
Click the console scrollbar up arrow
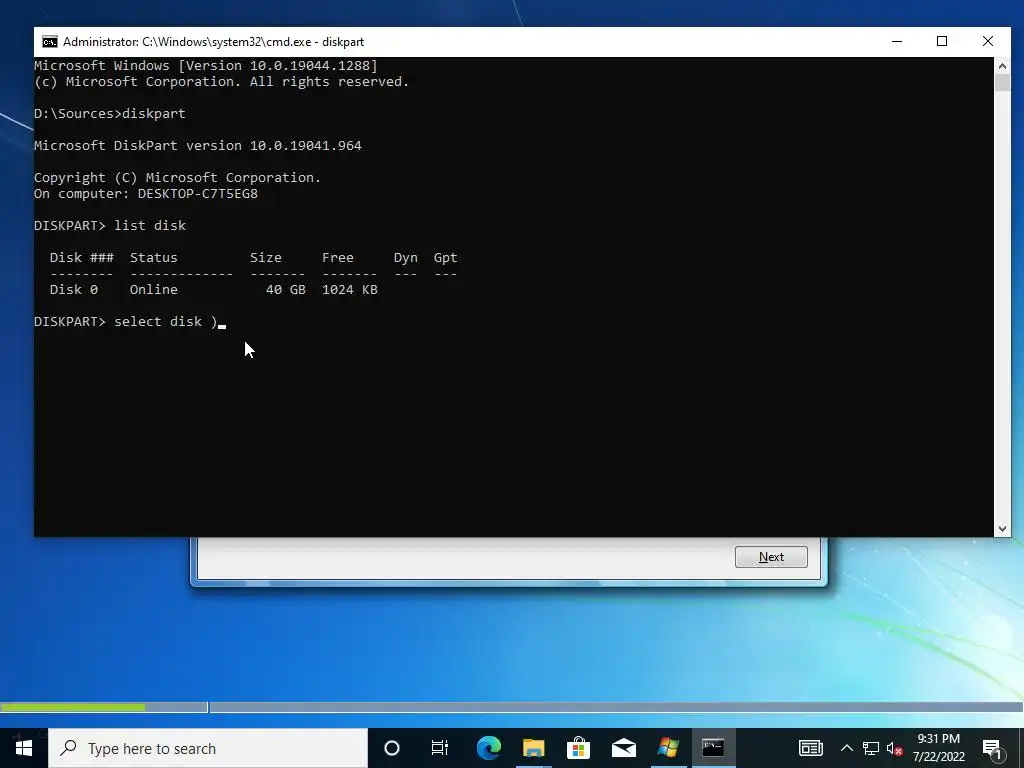click(1002, 65)
